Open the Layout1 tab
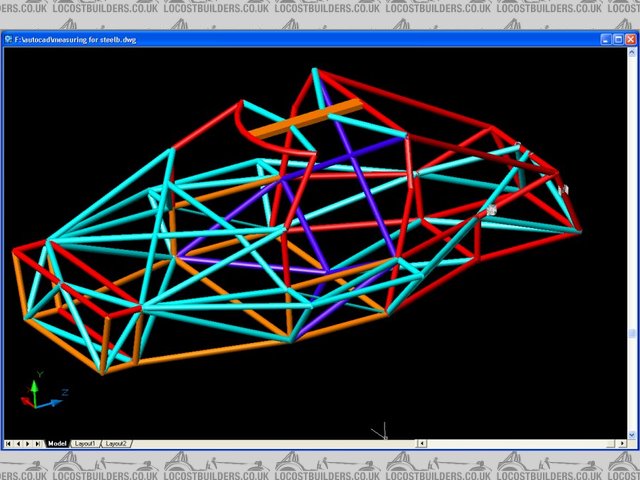Image resolution: width=640 pixels, height=480 pixels. [85, 443]
